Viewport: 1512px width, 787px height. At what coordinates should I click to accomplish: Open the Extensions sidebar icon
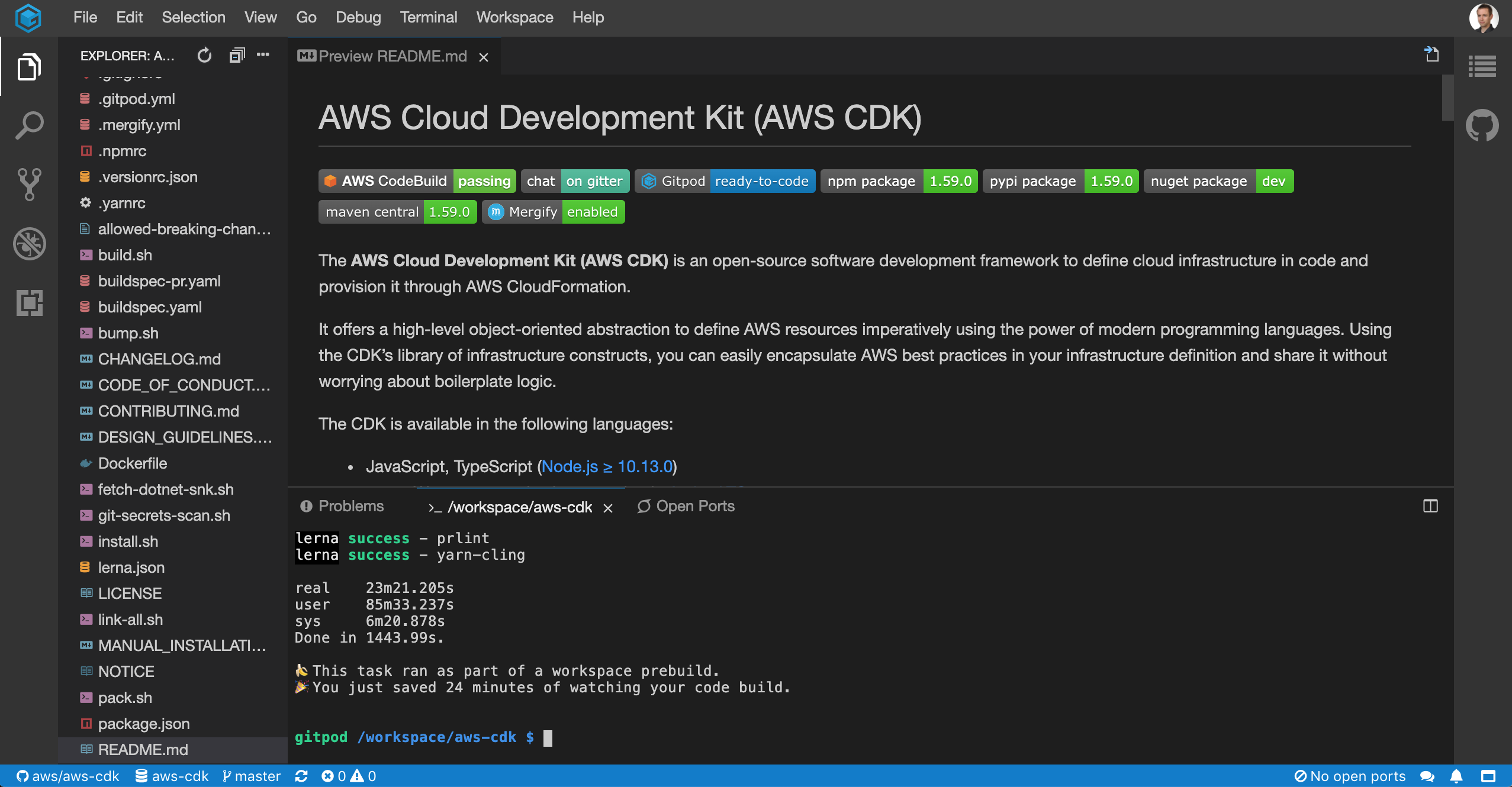29,302
